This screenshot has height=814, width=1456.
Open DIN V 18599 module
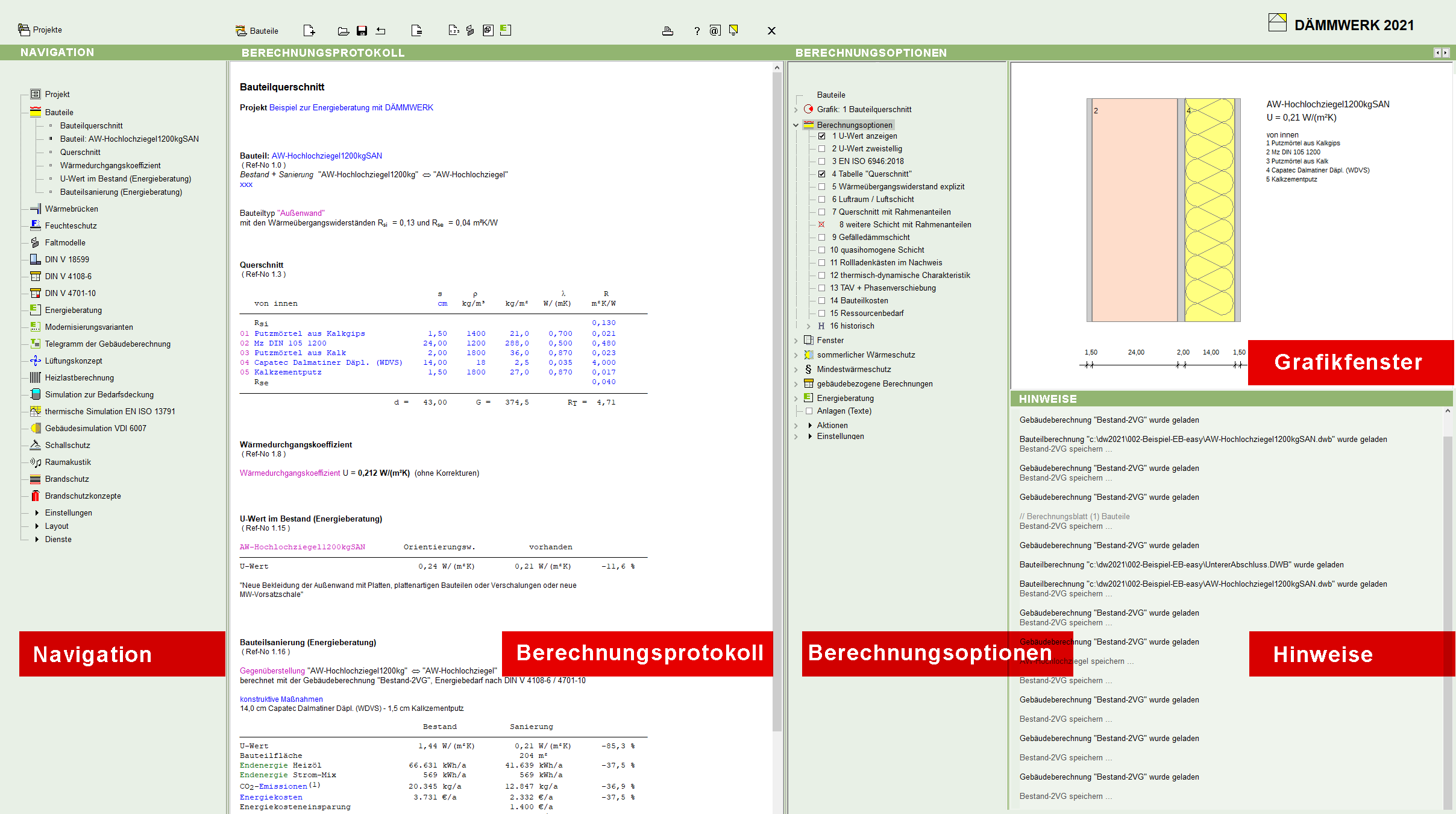click(x=67, y=259)
